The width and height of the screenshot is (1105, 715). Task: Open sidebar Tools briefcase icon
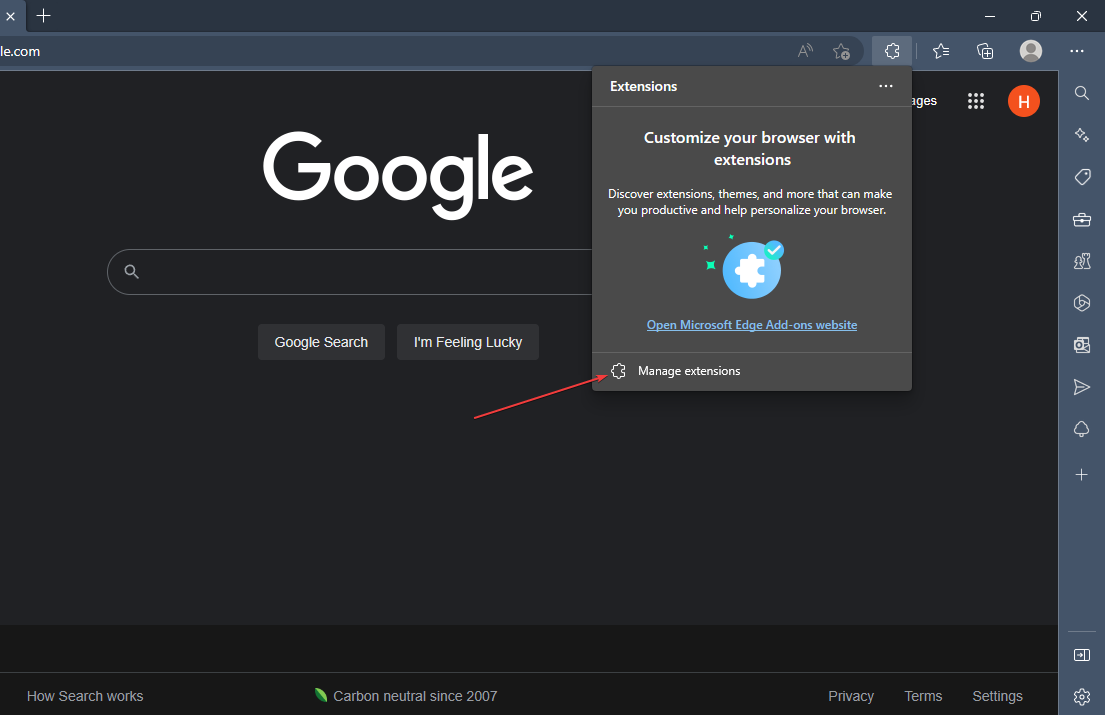click(1082, 220)
